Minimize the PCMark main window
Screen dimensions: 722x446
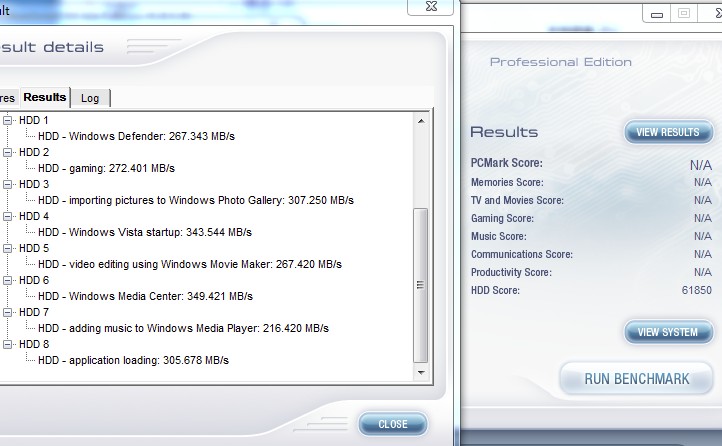[657, 14]
